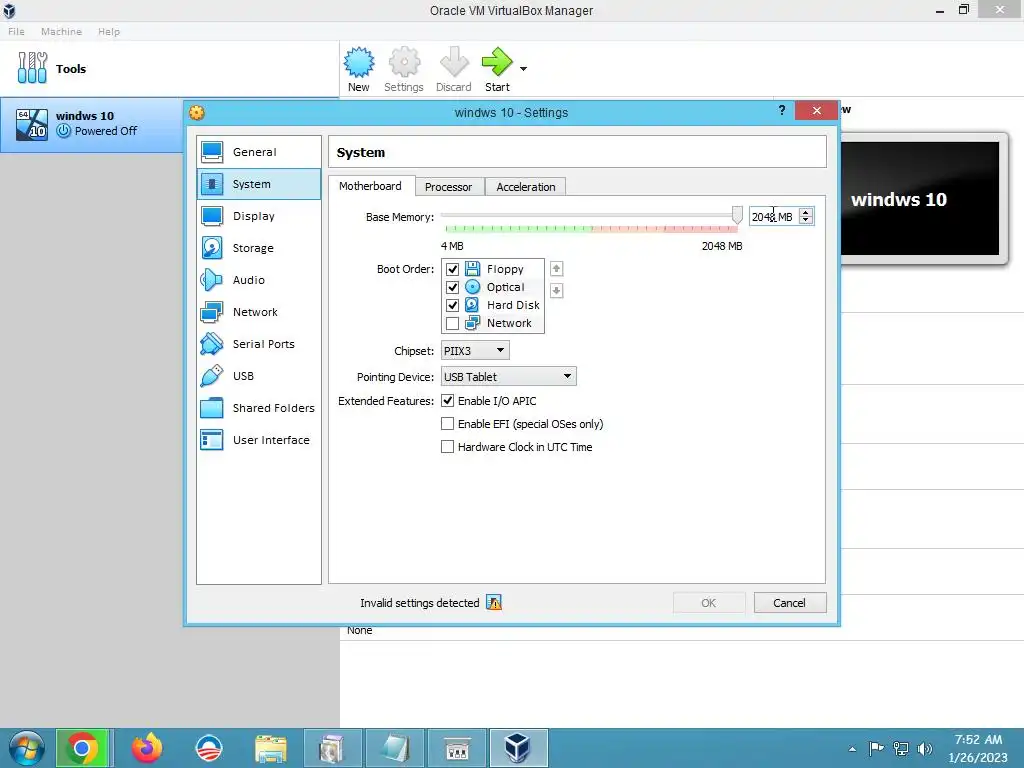Click the help question mark button

pyautogui.click(x=782, y=110)
